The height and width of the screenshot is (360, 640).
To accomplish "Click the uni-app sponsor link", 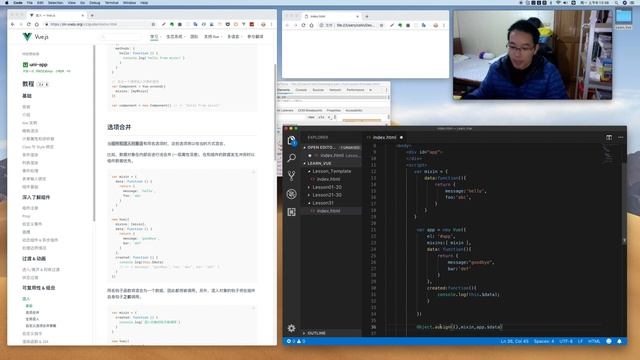I will pyautogui.click(x=35, y=64).
